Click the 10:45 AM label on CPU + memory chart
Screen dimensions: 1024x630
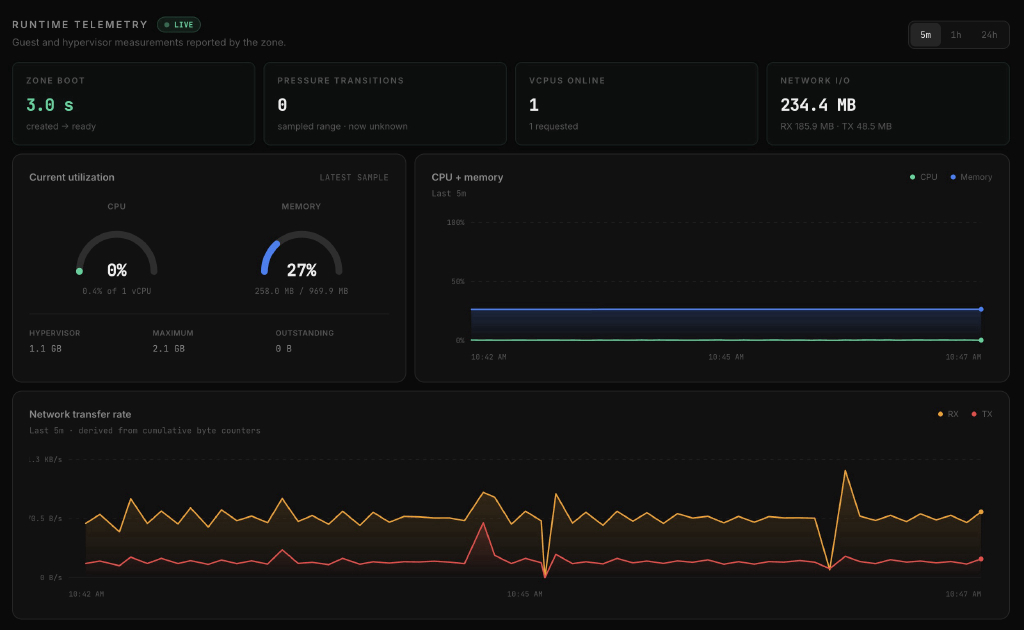pos(726,357)
